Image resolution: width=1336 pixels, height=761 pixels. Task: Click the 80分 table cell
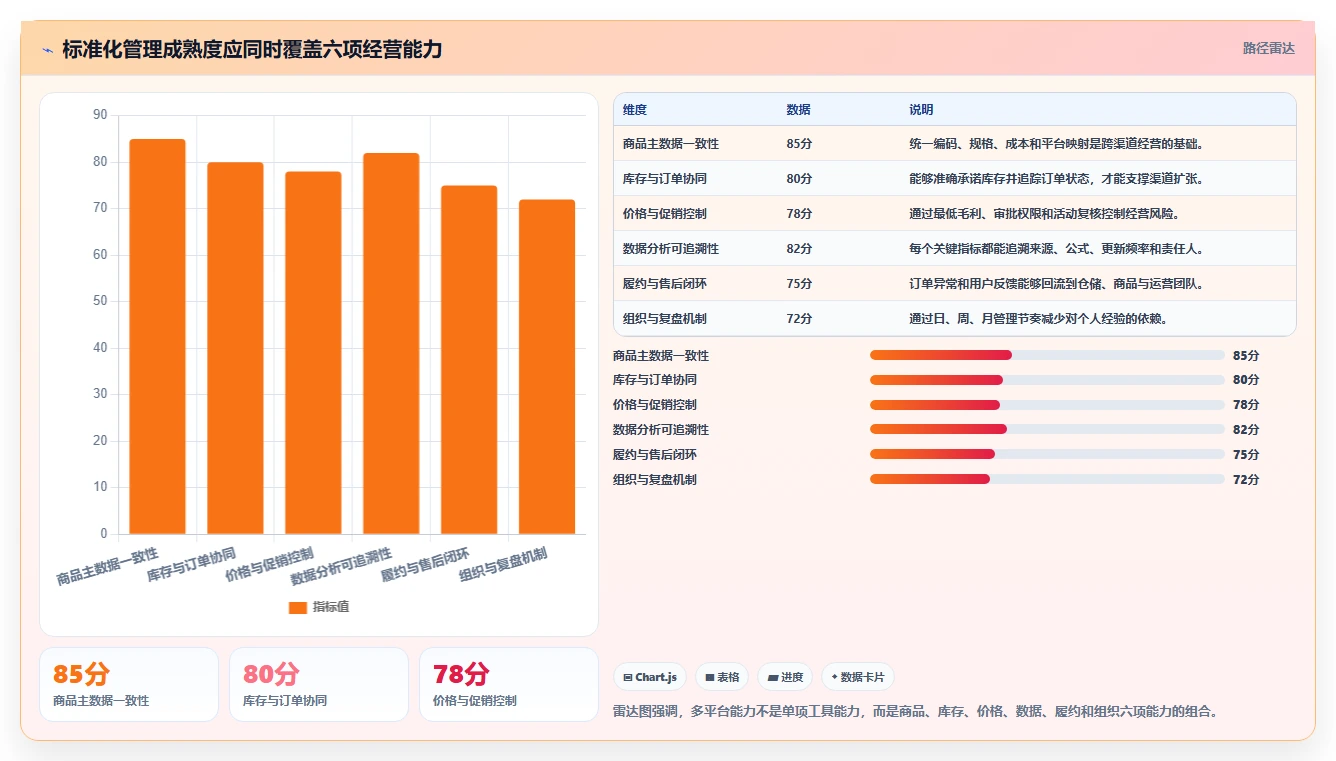(800, 179)
